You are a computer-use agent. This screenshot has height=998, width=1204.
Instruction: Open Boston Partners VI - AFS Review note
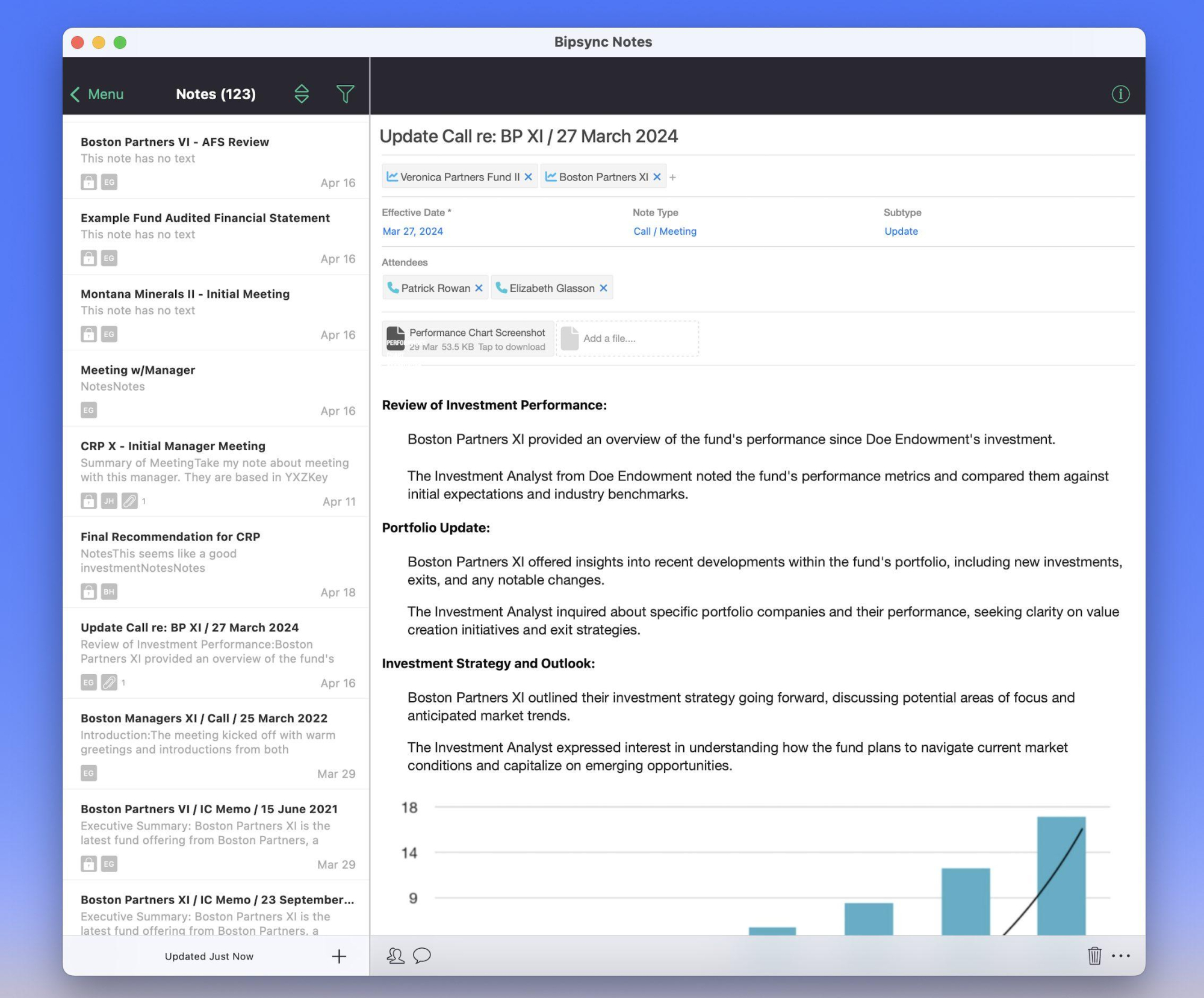216,161
